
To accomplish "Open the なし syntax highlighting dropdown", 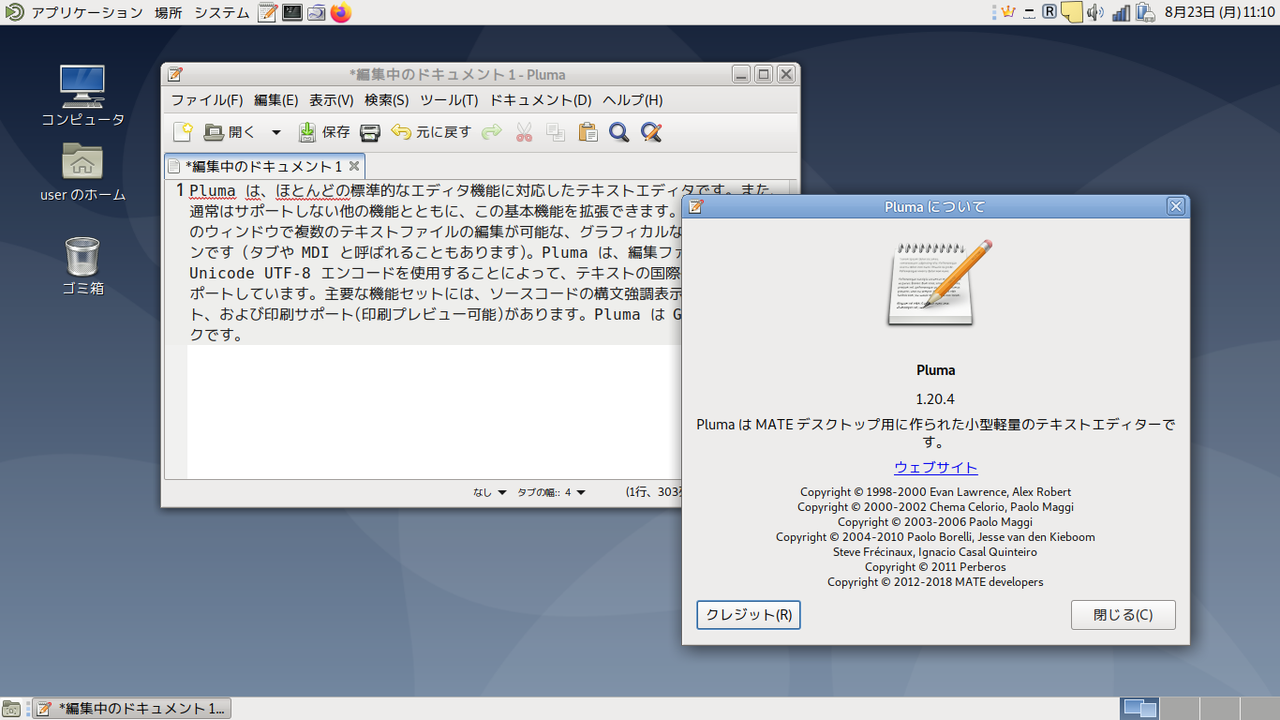I will [x=490, y=492].
